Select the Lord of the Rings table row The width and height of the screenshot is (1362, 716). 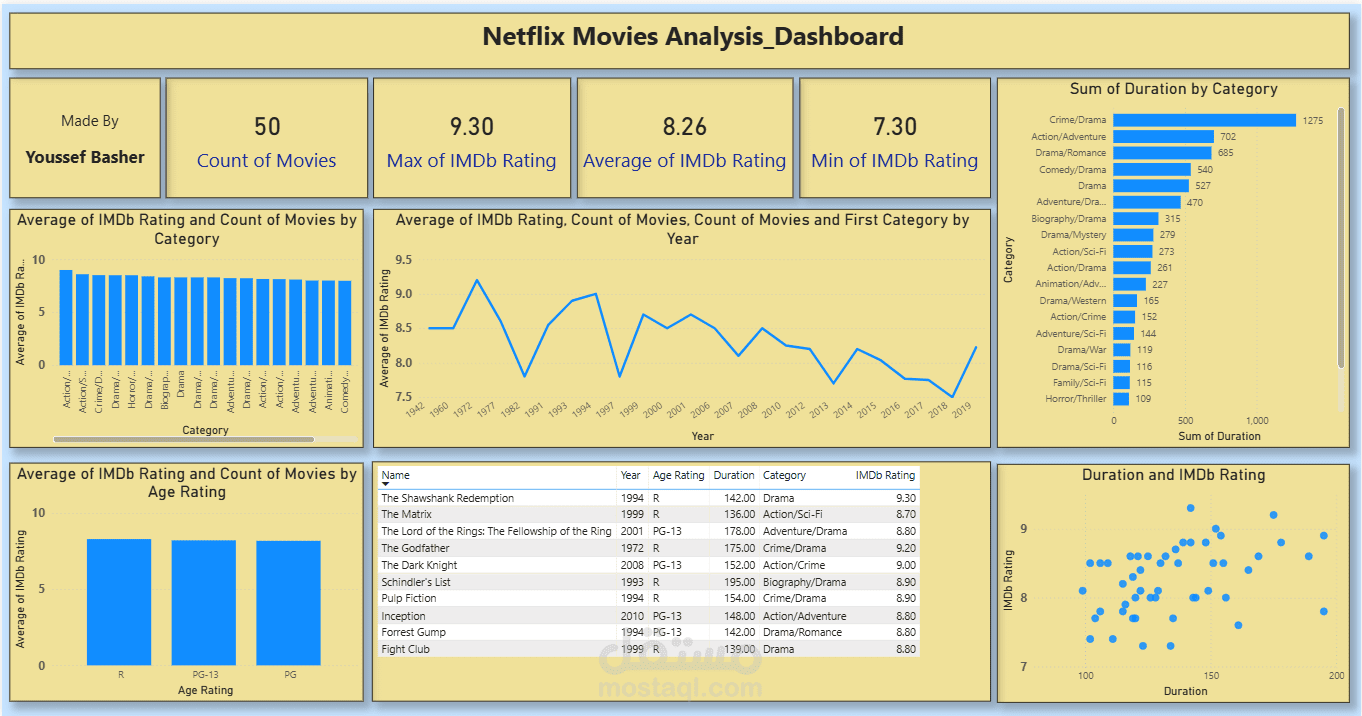click(648, 531)
